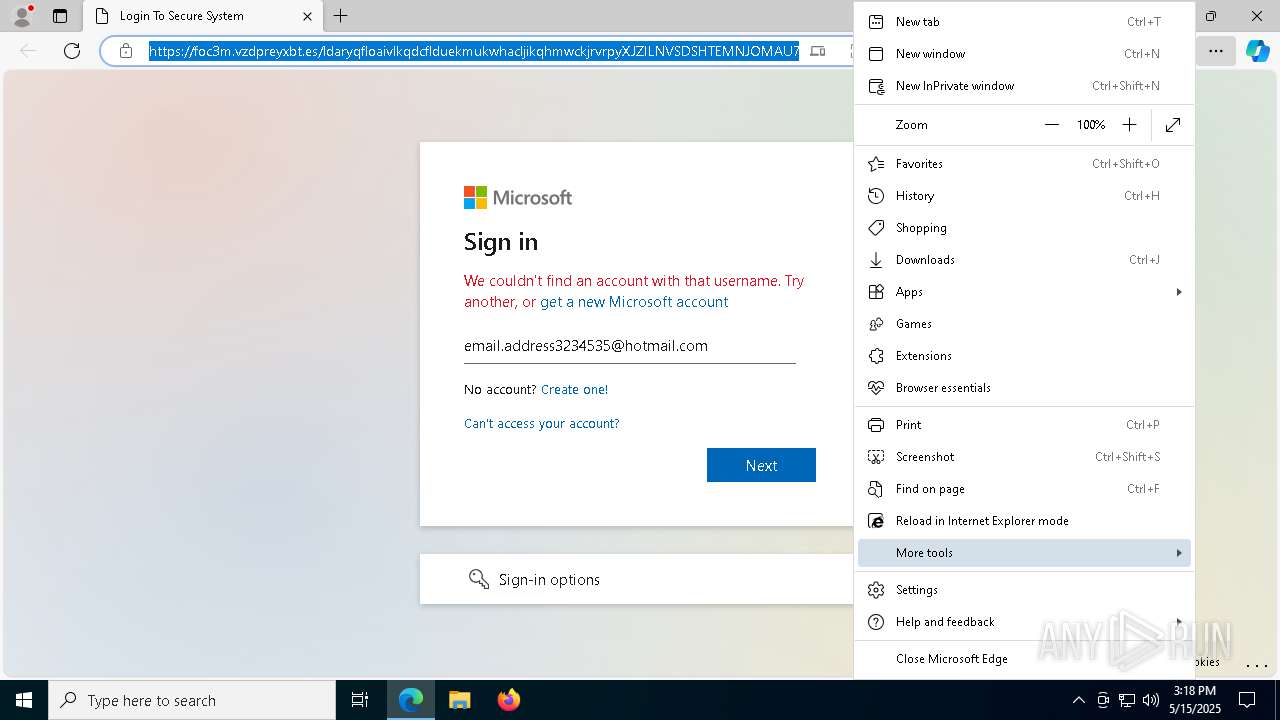The image size is (1280, 720).
Task: Open Task View on taskbar
Action: [360, 700]
